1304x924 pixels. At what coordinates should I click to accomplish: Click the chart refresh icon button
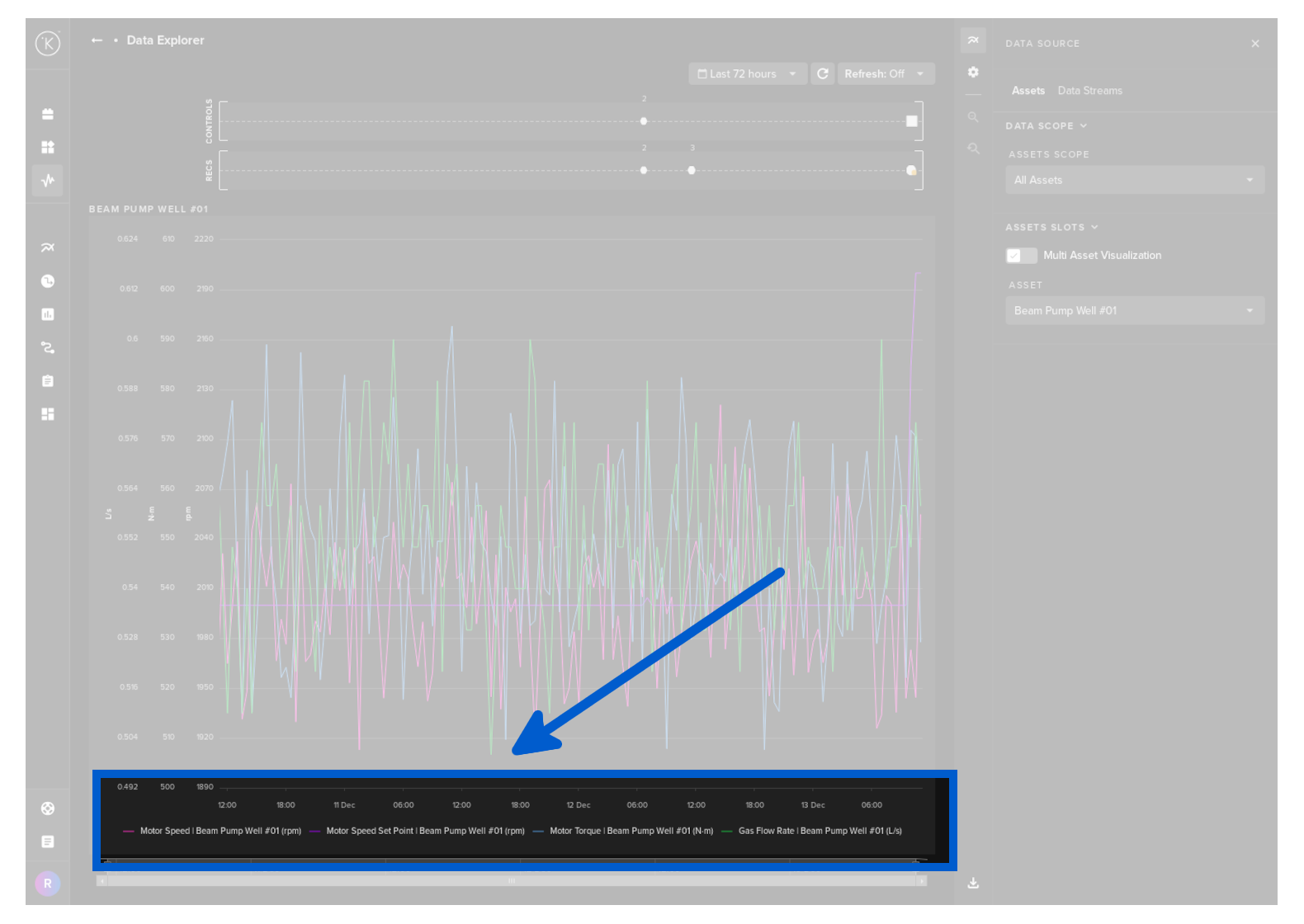point(823,74)
